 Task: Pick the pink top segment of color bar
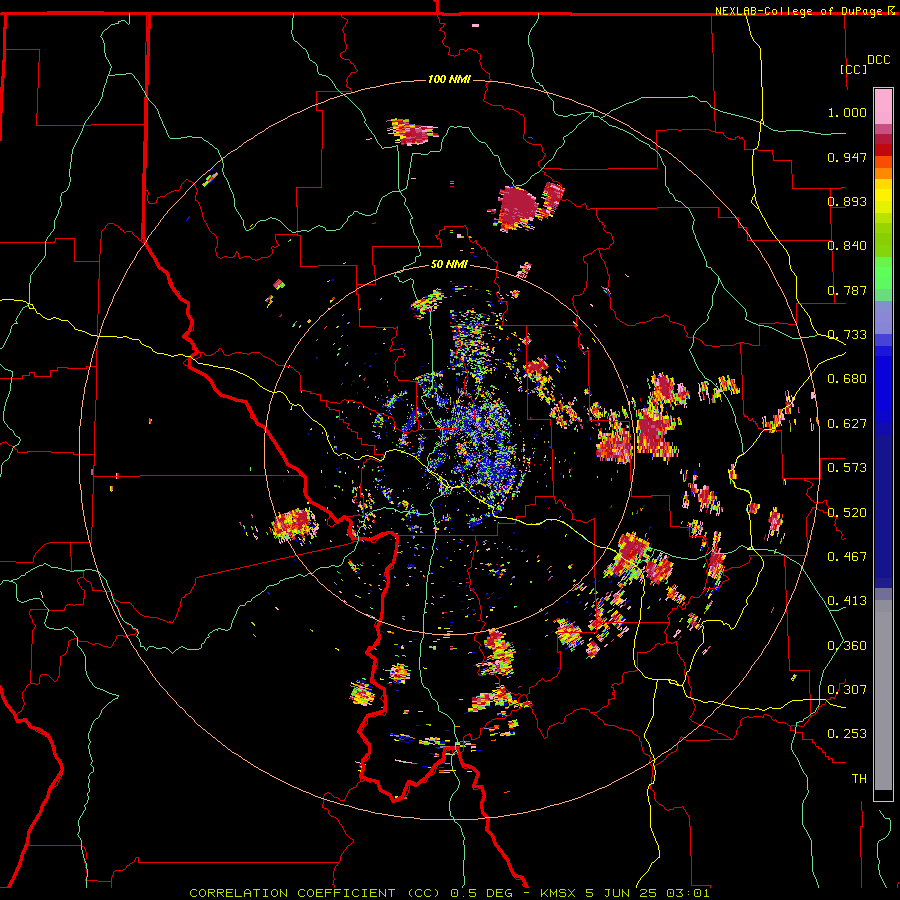883,106
